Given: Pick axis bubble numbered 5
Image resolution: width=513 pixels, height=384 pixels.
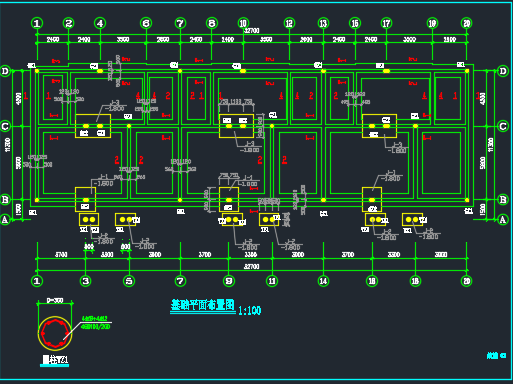Looking at the screenshot, I should point(129,281).
